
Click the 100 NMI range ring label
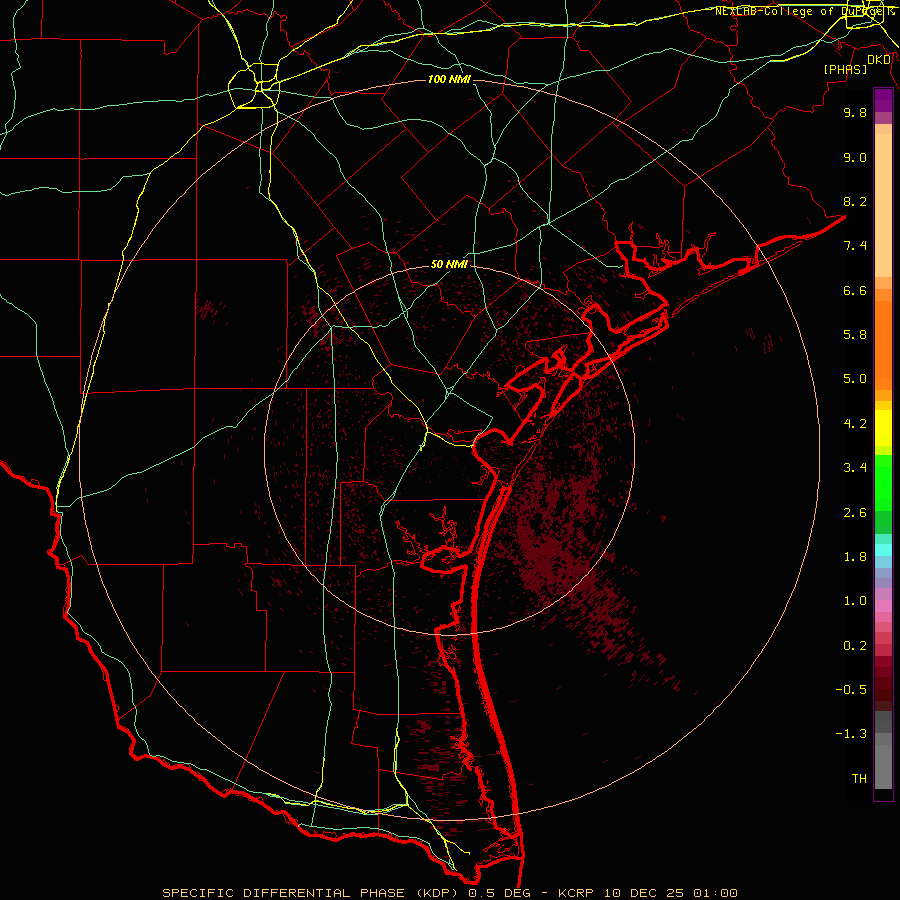pos(449,79)
